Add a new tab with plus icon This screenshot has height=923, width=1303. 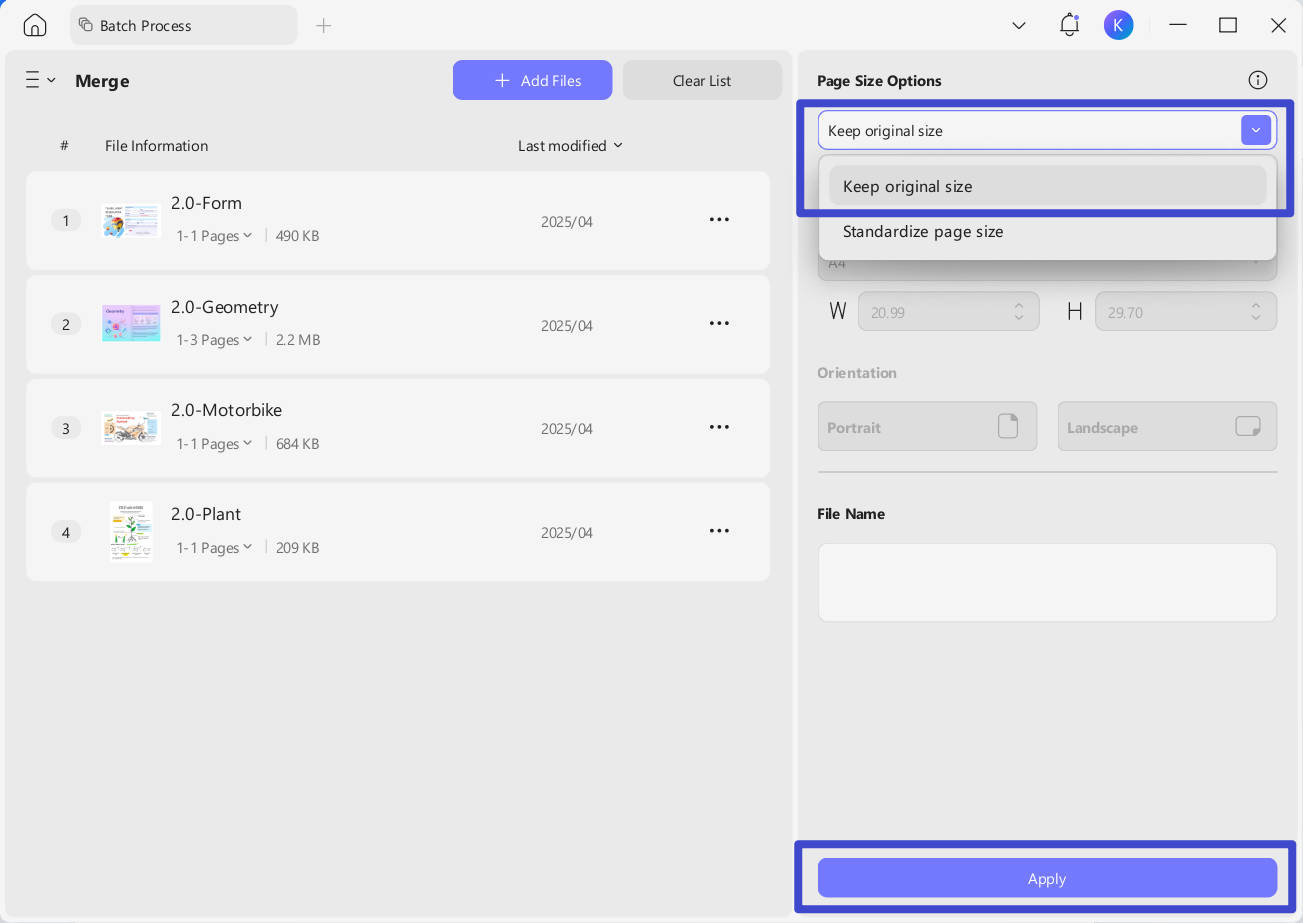coord(323,25)
